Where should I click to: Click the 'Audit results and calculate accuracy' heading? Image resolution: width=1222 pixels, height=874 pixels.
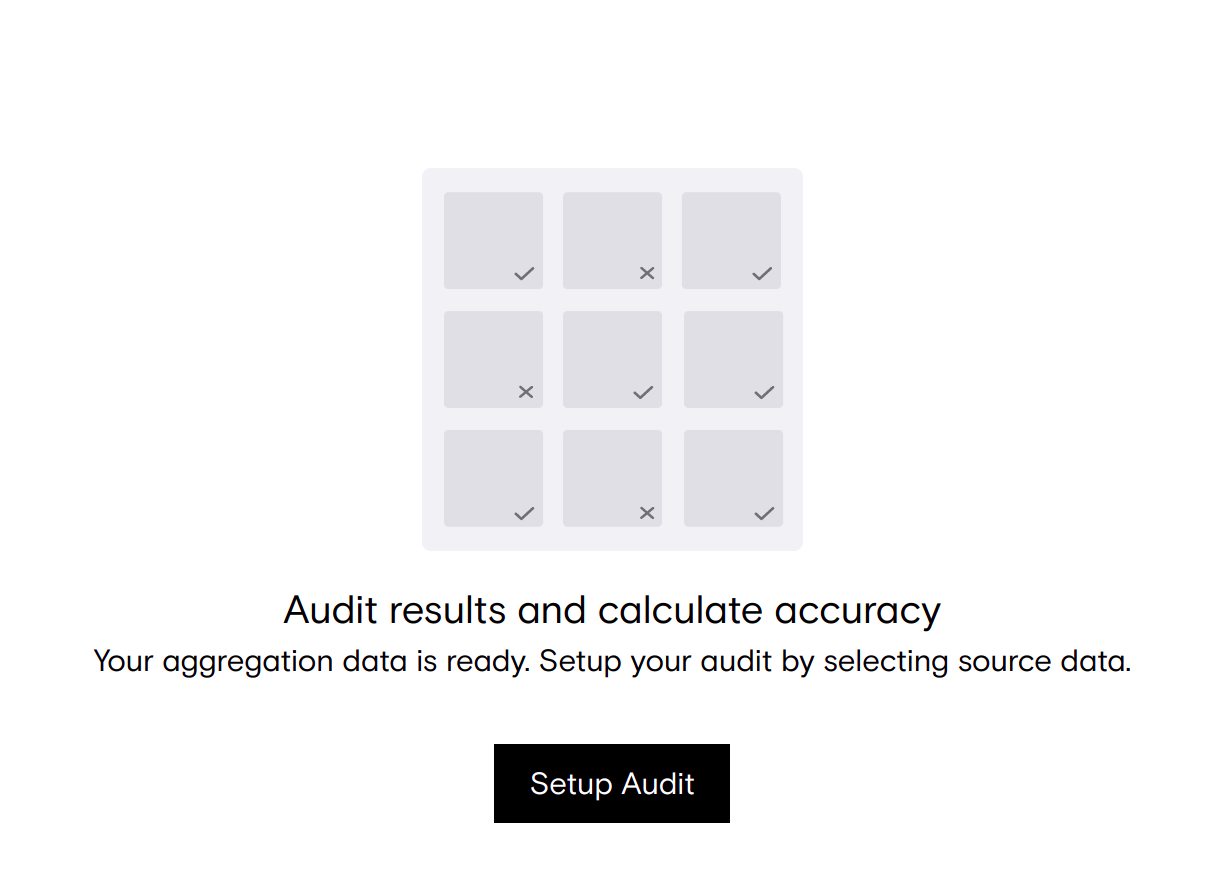click(612, 610)
